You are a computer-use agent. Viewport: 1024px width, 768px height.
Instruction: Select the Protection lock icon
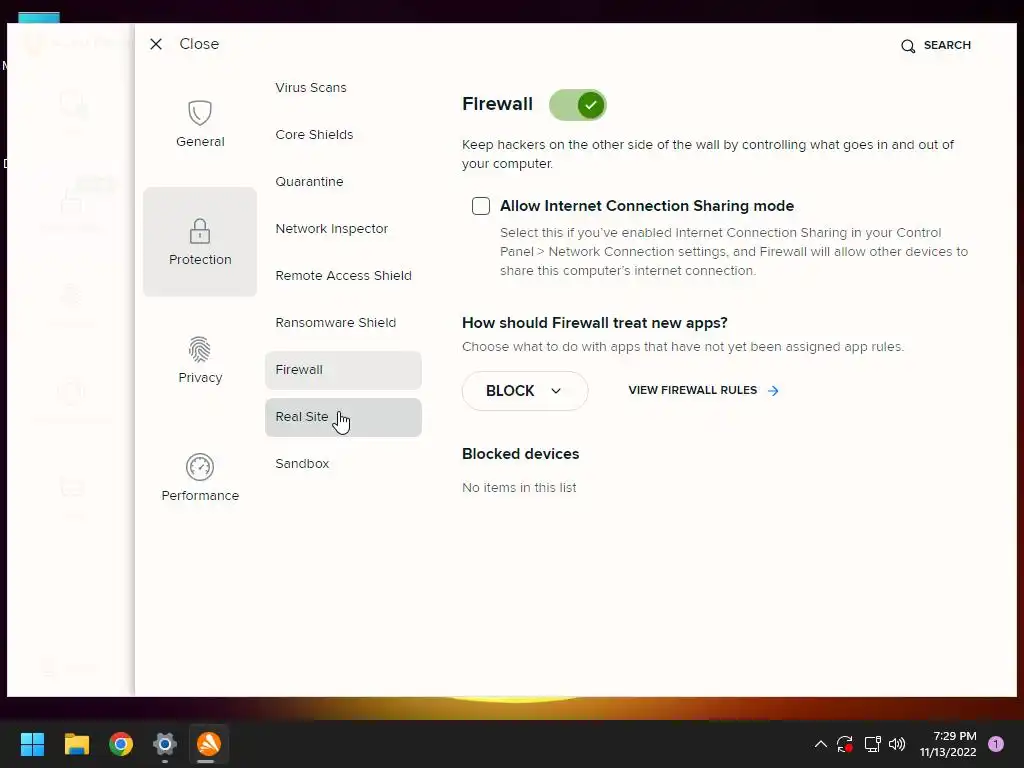click(200, 231)
